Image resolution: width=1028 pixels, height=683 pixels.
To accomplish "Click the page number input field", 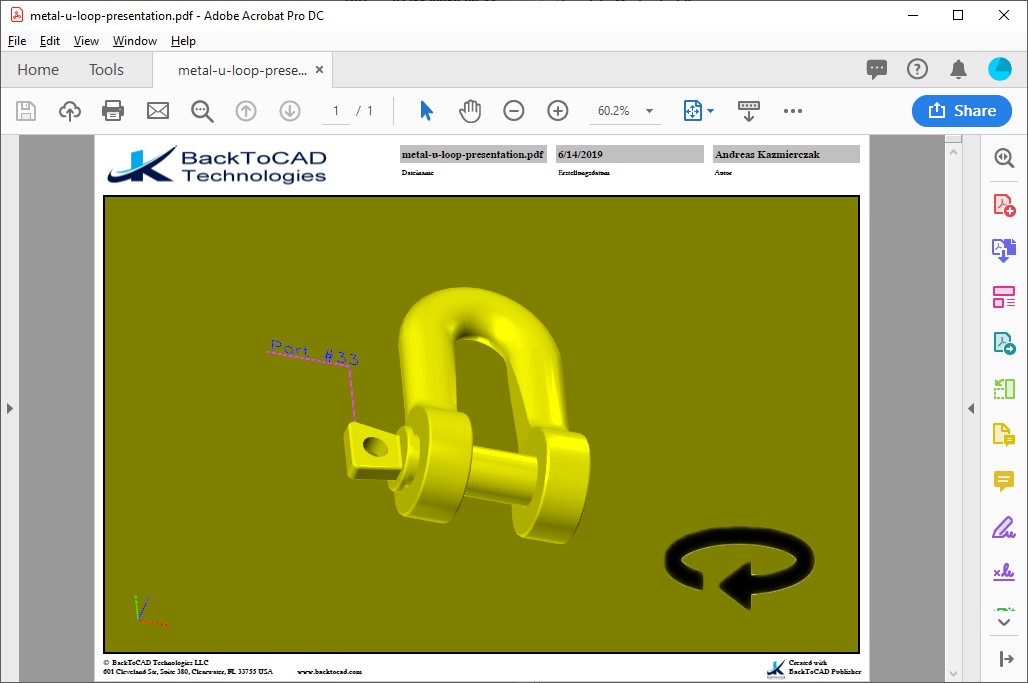I will [x=336, y=111].
